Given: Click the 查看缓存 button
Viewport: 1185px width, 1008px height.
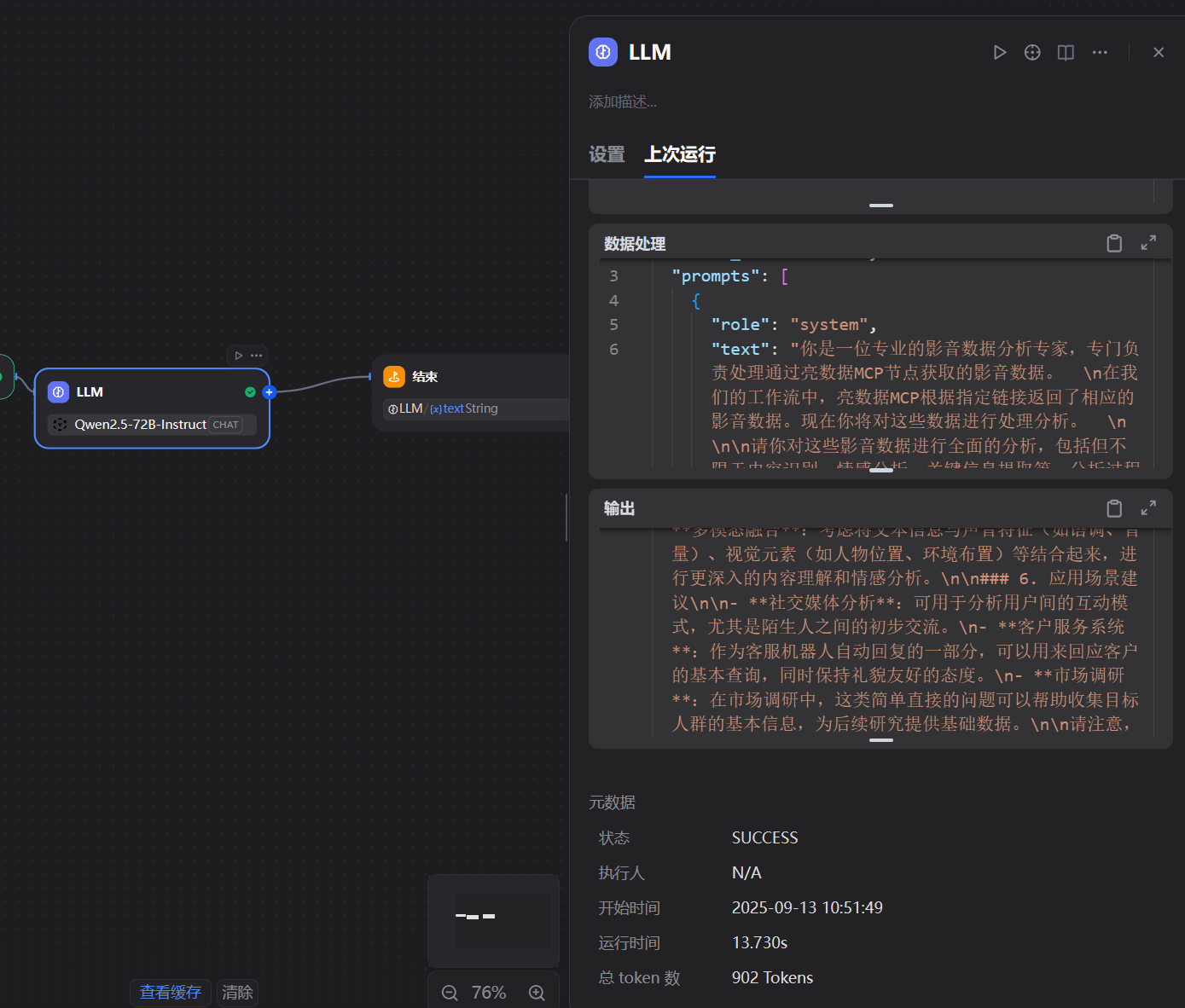Looking at the screenshot, I should pos(171,993).
